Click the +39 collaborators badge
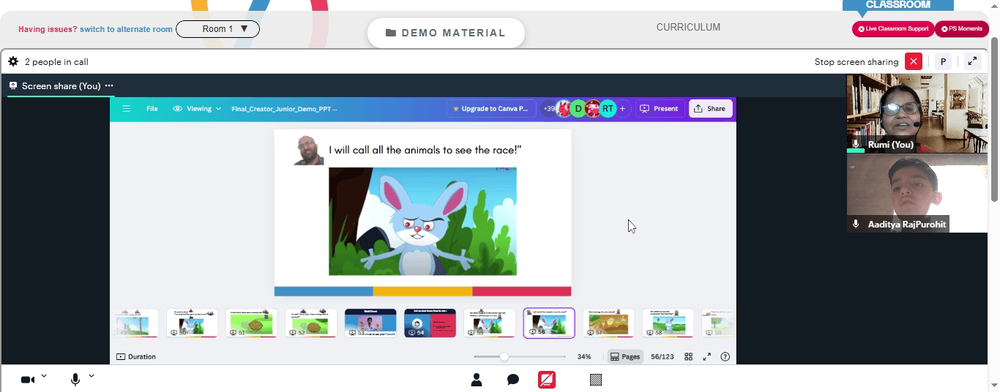Viewport: 1000px width, 392px height. click(549, 109)
